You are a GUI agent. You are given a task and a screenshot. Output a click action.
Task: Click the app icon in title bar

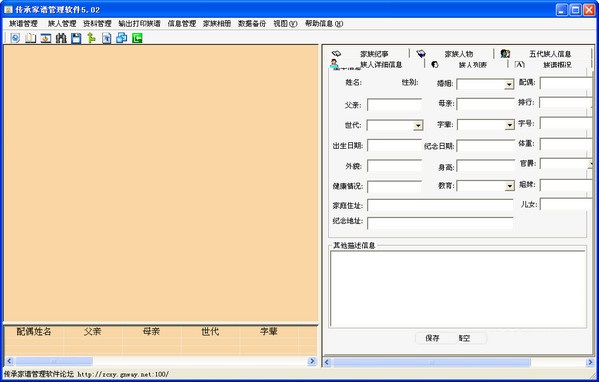click(x=8, y=10)
